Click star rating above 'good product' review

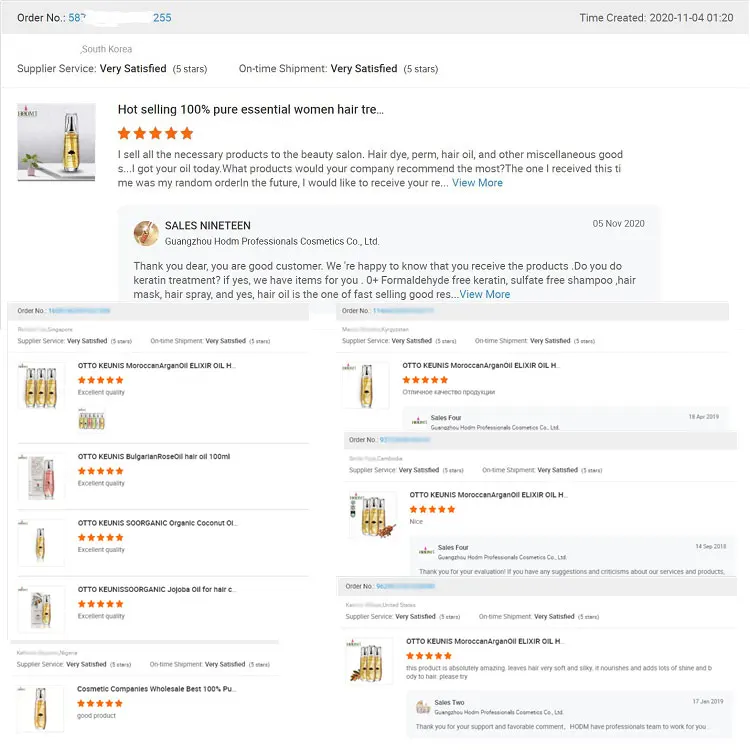pyautogui.click(x=100, y=704)
